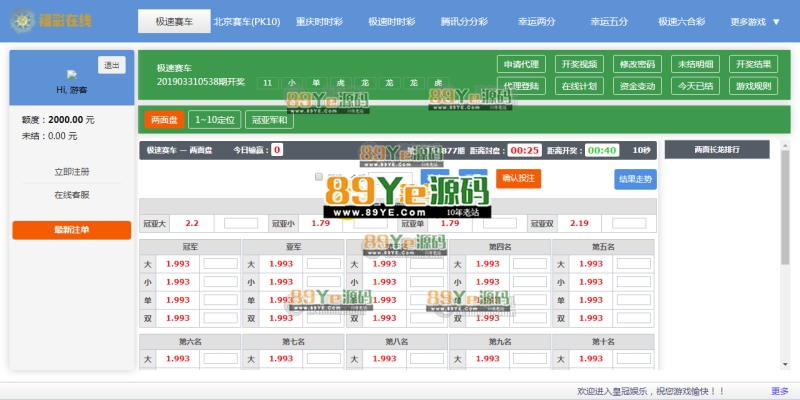Click the 冠亚双 bet input field
The width and height of the screenshot is (800, 400).
629,223
